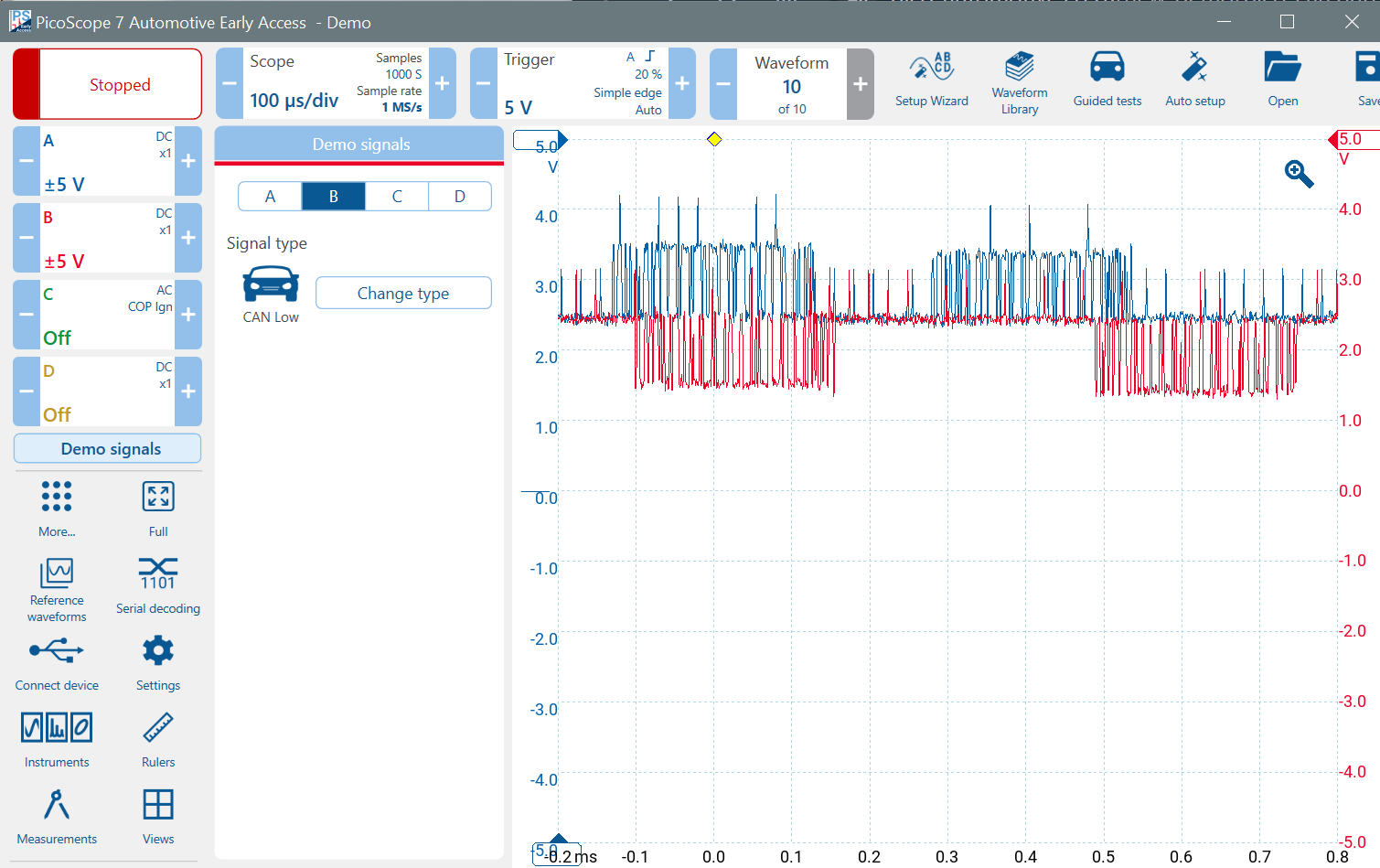Increase the Trigger level
The image size is (1380, 868).
pos(682,83)
